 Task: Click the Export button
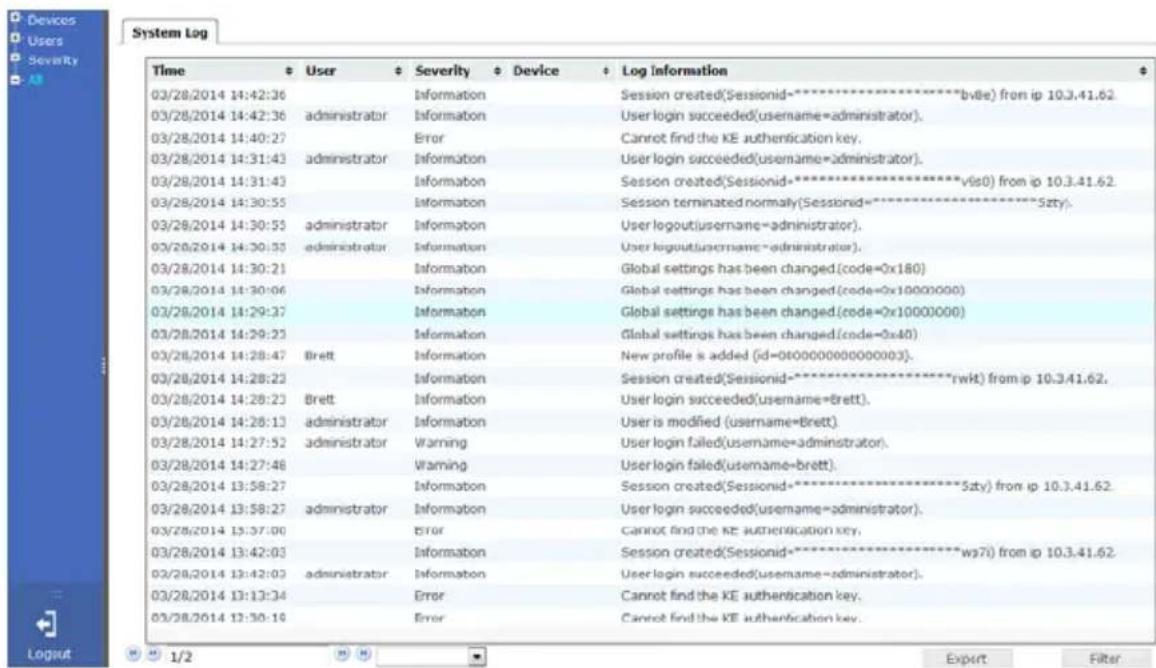pyautogui.click(x=966, y=658)
